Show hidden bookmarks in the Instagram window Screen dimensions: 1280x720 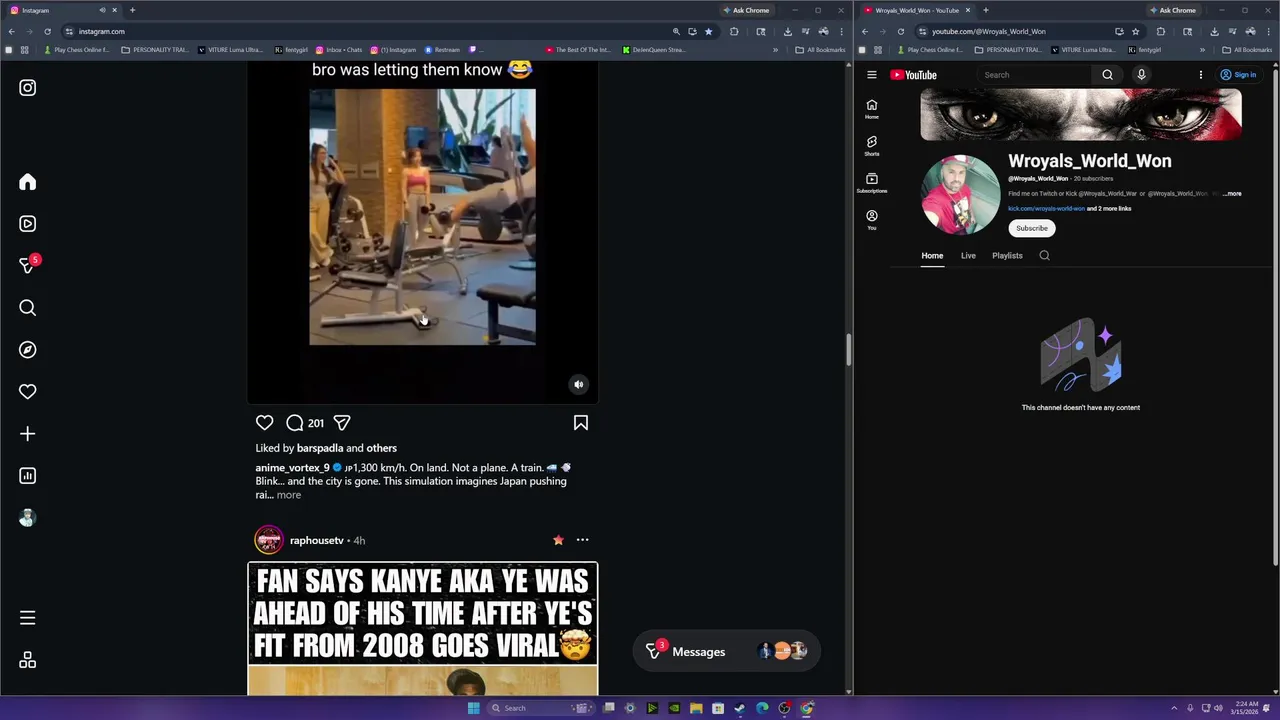click(775, 50)
